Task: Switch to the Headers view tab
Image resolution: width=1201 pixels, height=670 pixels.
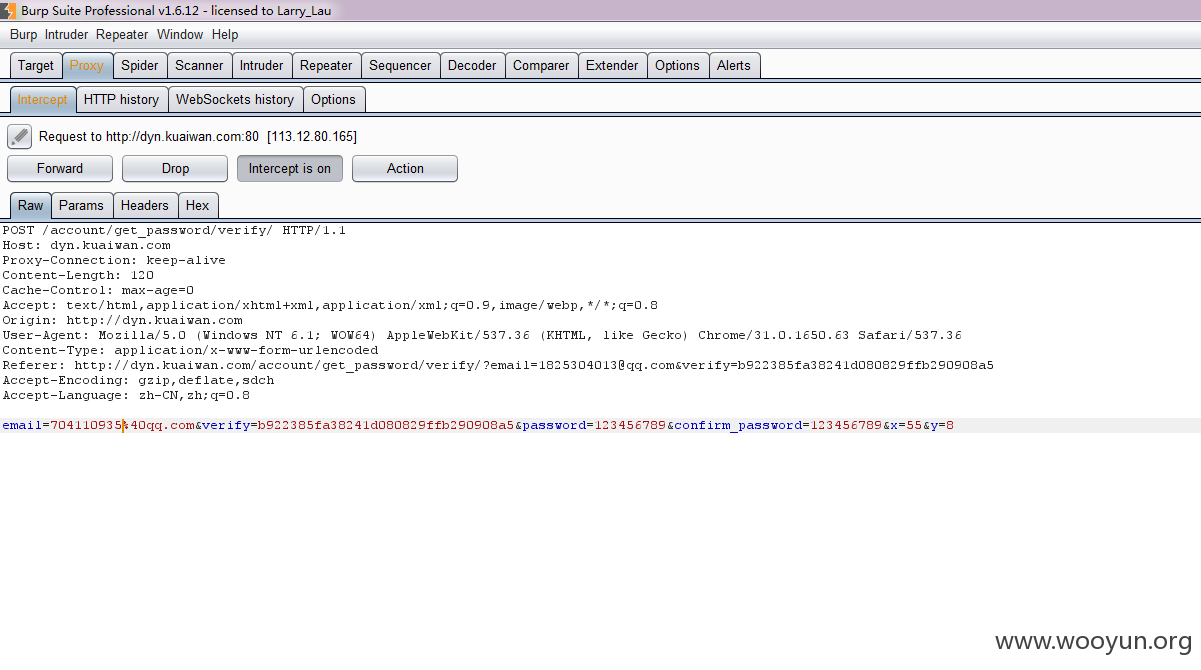Action: coord(145,206)
